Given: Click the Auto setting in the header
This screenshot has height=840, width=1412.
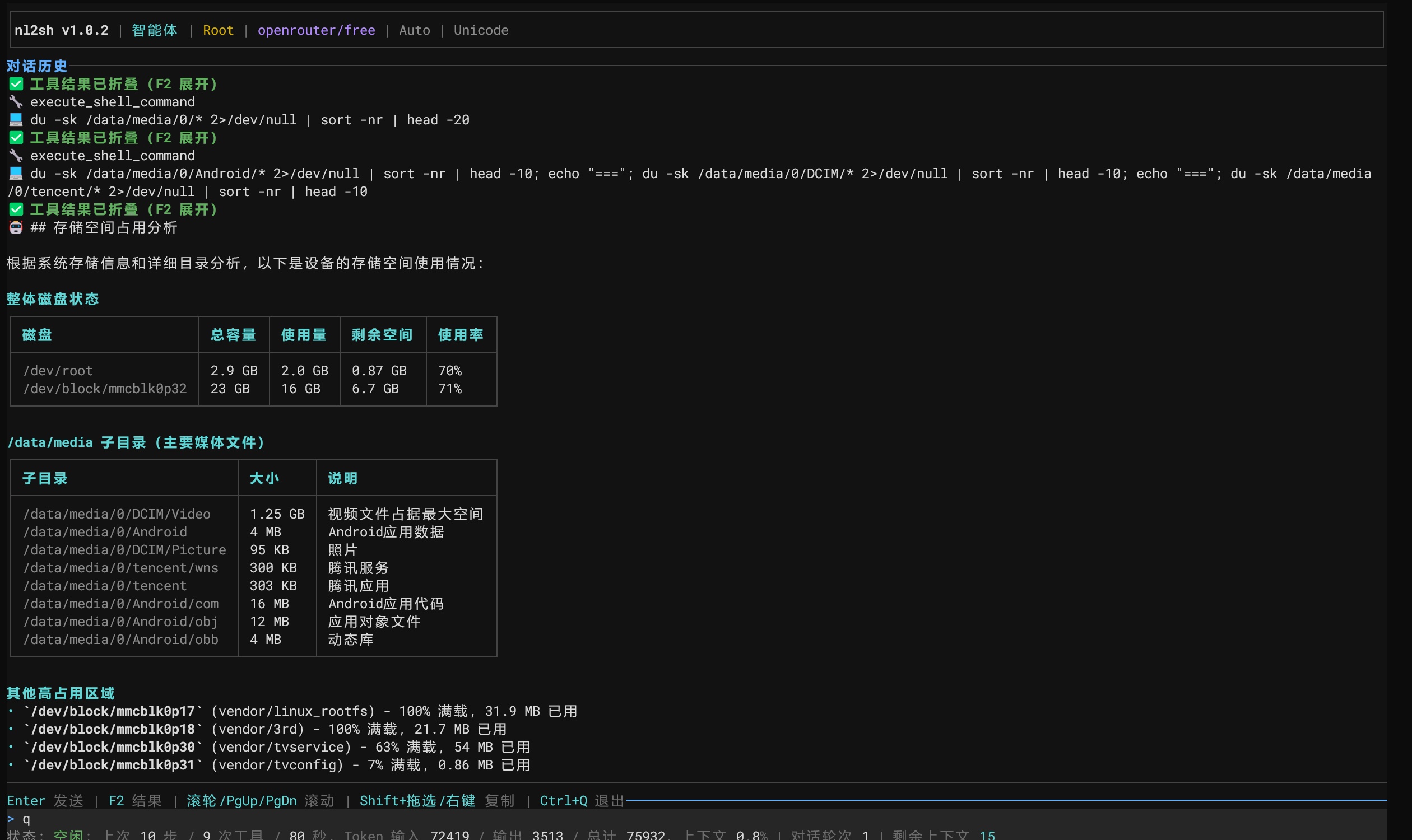Looking at the screenshot, I should point(414,30).
